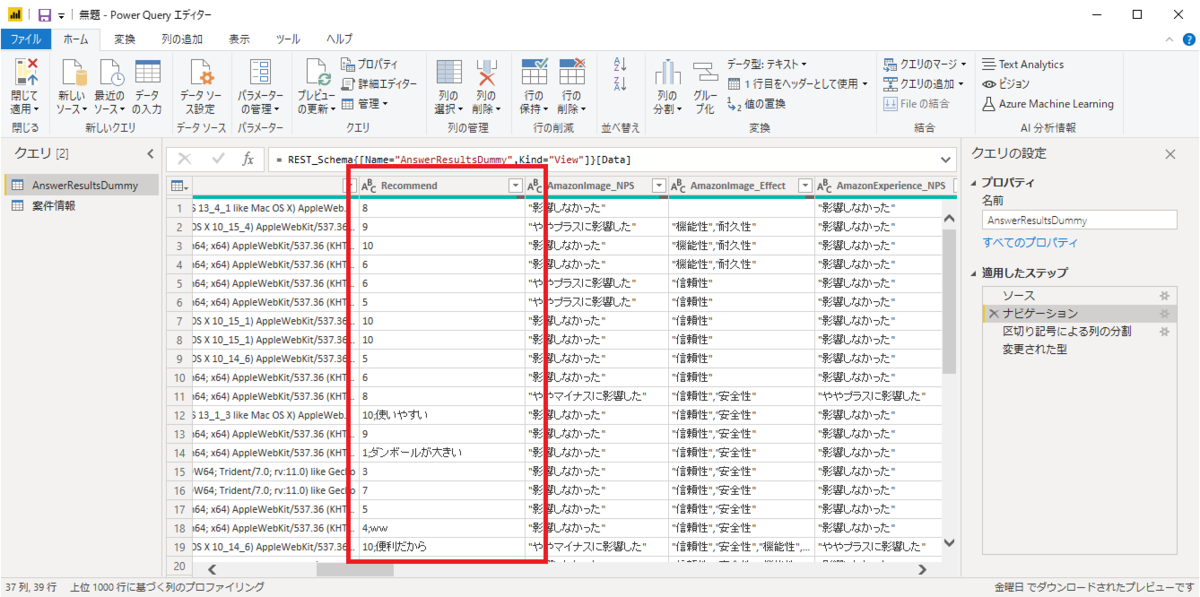Image resolution: width=1200 pixels, height=597 pixels.
Task: Open the 管理 dropdown in the ribbon
Action: click(x=365, y=103)
